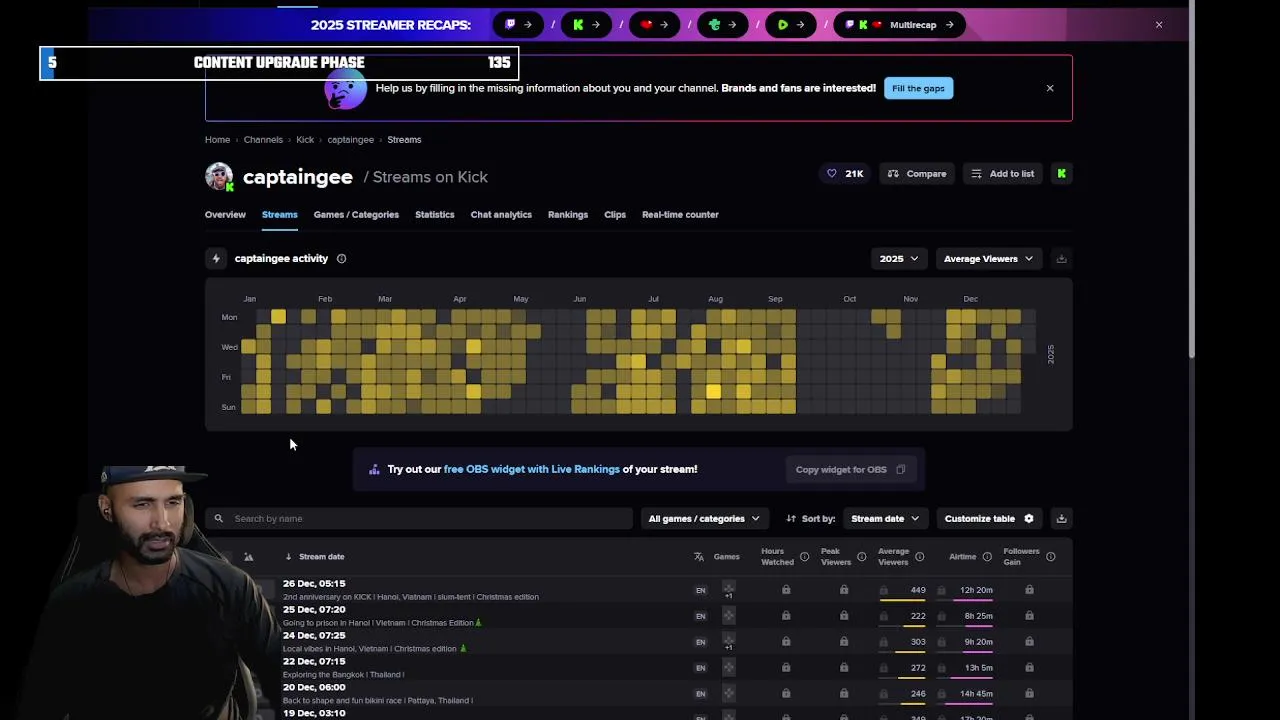Open the Multirecap pill
This screenshot has height=720, width=1280.
click(899, 25)
